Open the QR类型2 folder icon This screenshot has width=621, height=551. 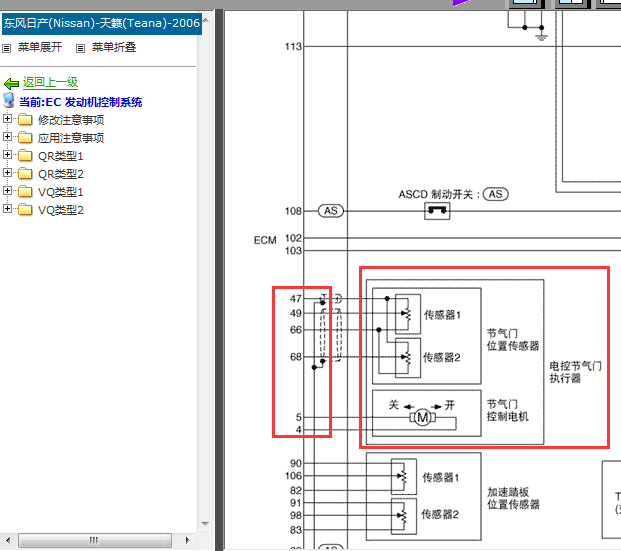coord(25,173)
